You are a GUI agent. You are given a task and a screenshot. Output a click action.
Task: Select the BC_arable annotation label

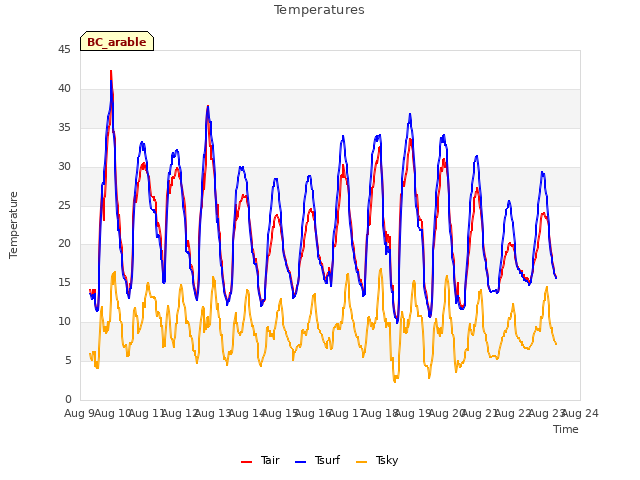click(117, 41)
